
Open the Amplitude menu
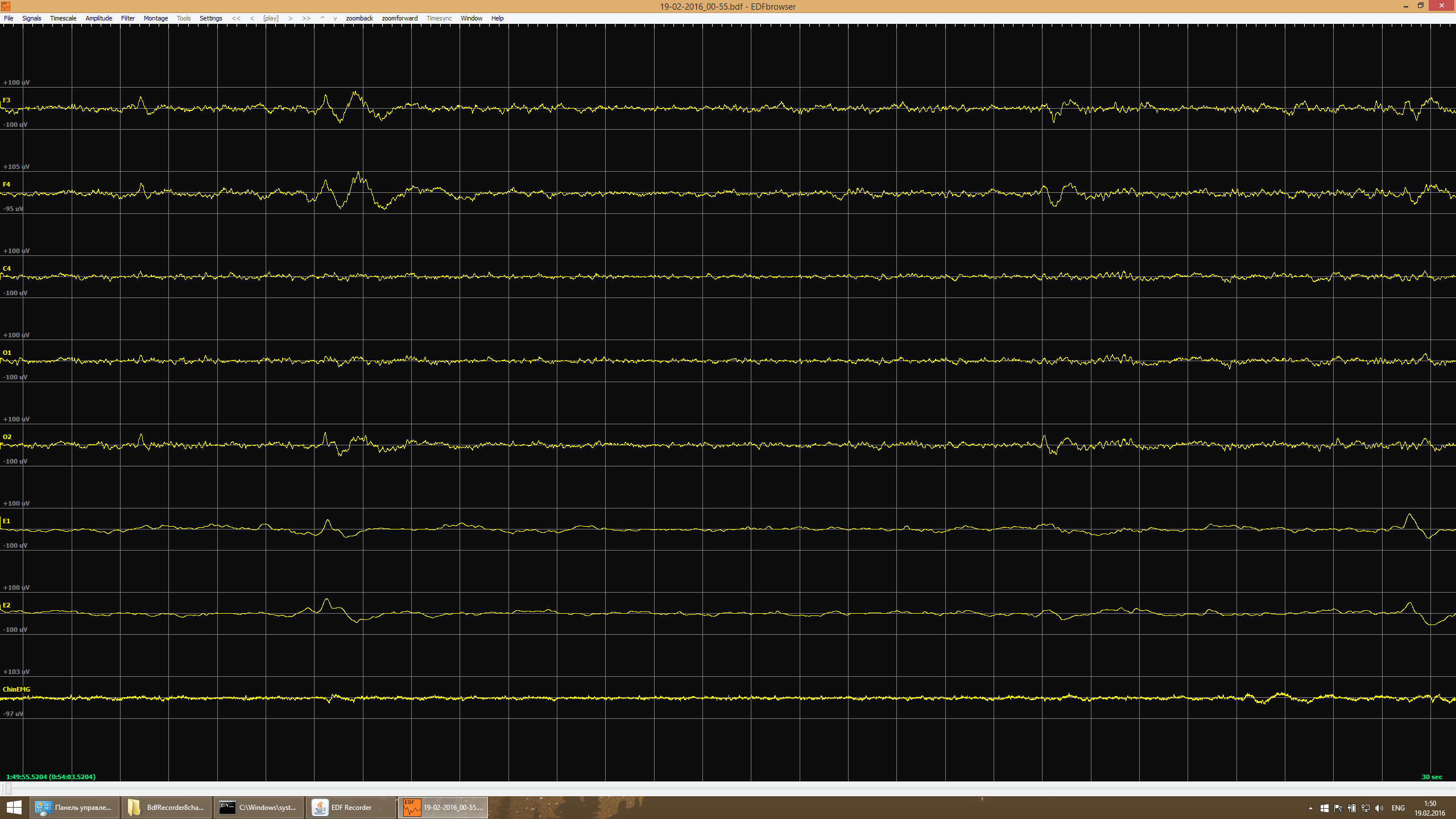click(x=98, y=18)
